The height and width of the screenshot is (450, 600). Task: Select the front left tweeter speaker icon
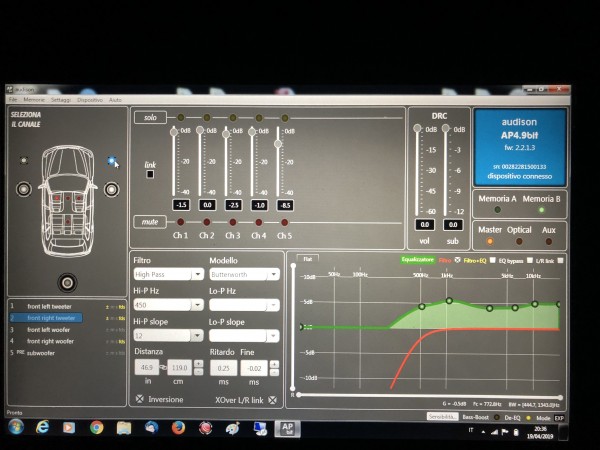coord(24,160)
